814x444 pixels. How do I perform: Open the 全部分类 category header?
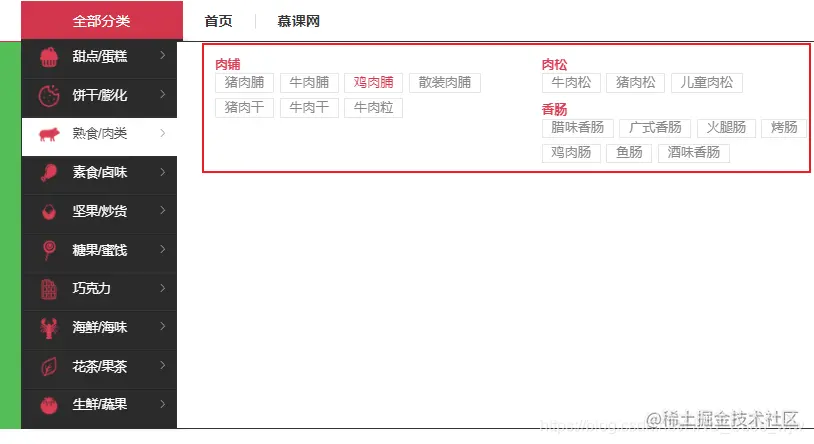click(x=102, y=21)
